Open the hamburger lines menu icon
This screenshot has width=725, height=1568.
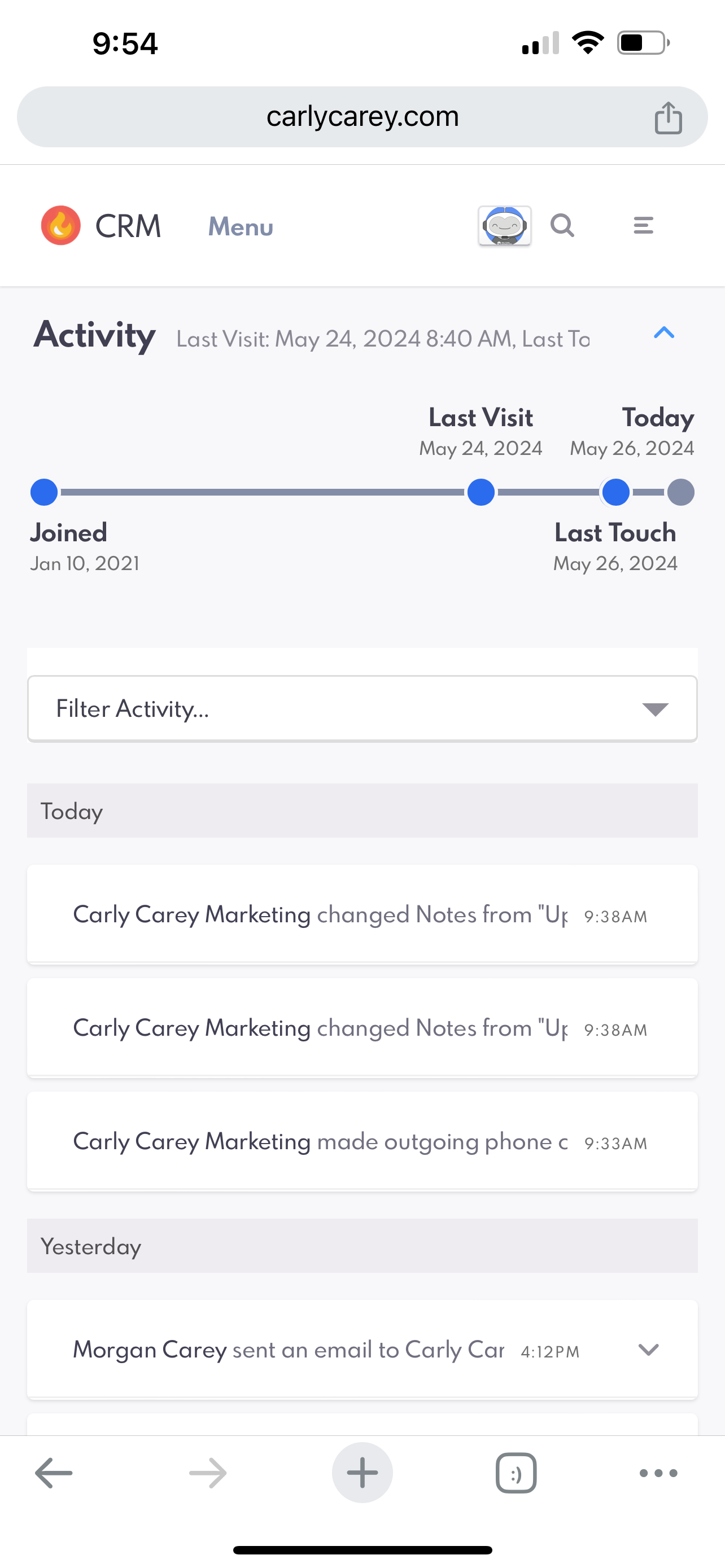[x=643, y=226]
